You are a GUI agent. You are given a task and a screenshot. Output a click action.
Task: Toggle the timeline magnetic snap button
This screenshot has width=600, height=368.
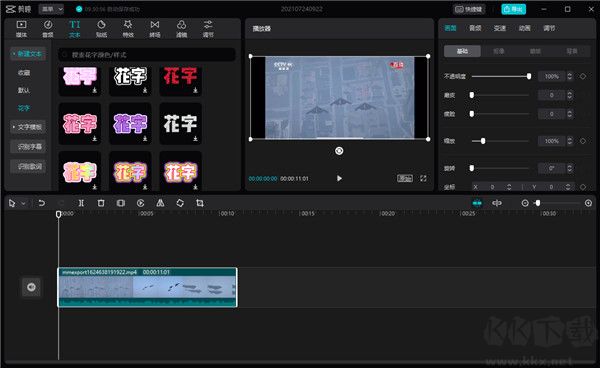tap(477, 203)
